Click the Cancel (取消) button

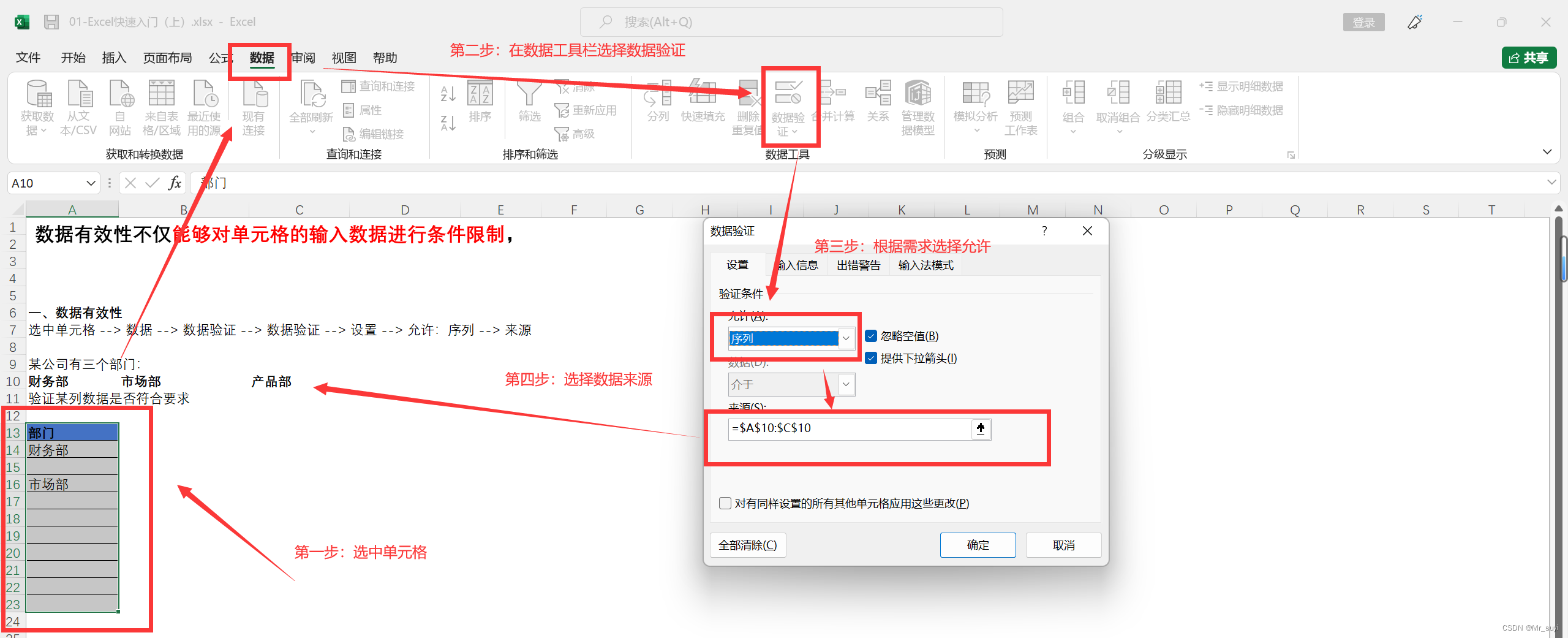tap(1063, 545)
